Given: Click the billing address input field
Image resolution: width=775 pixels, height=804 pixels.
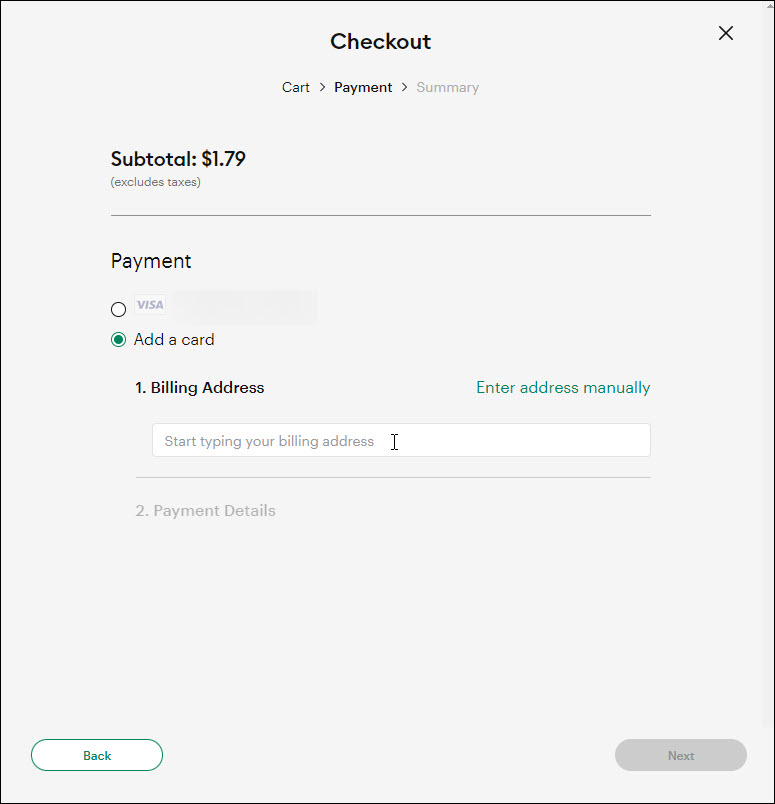Looking at the screenshot, I should [400, 440].
